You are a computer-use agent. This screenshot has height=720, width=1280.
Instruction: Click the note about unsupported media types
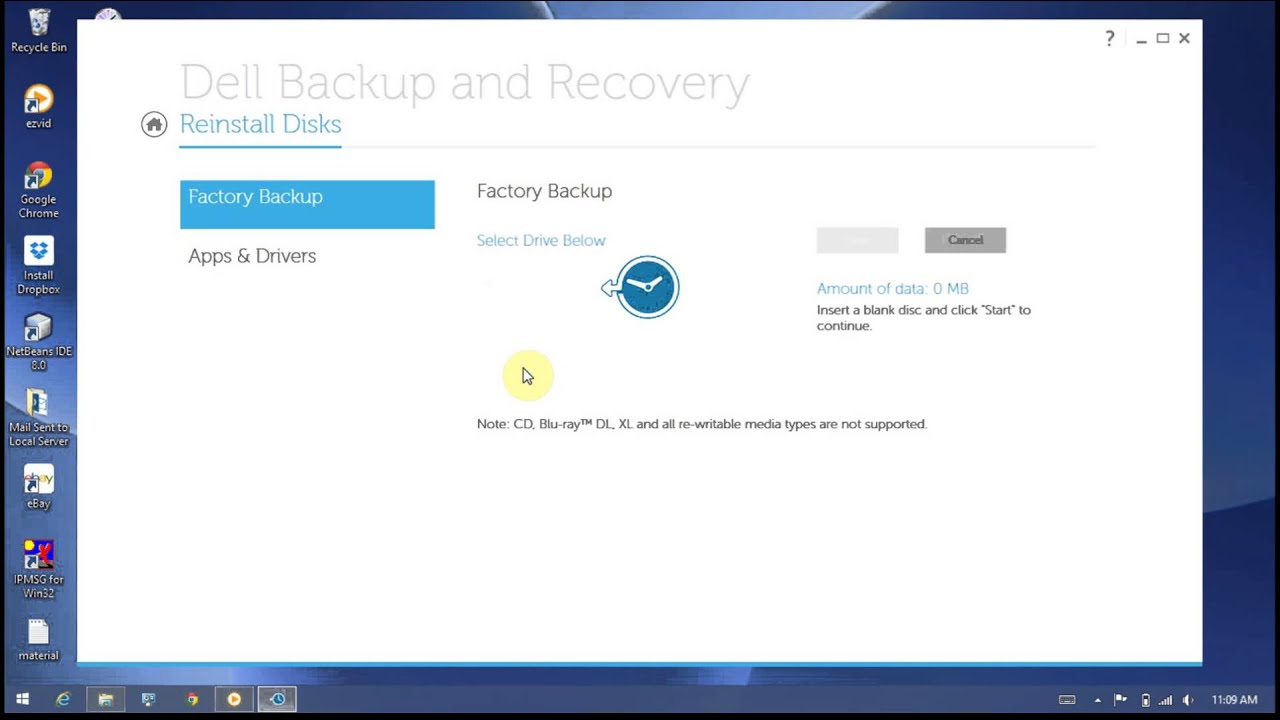702,424
